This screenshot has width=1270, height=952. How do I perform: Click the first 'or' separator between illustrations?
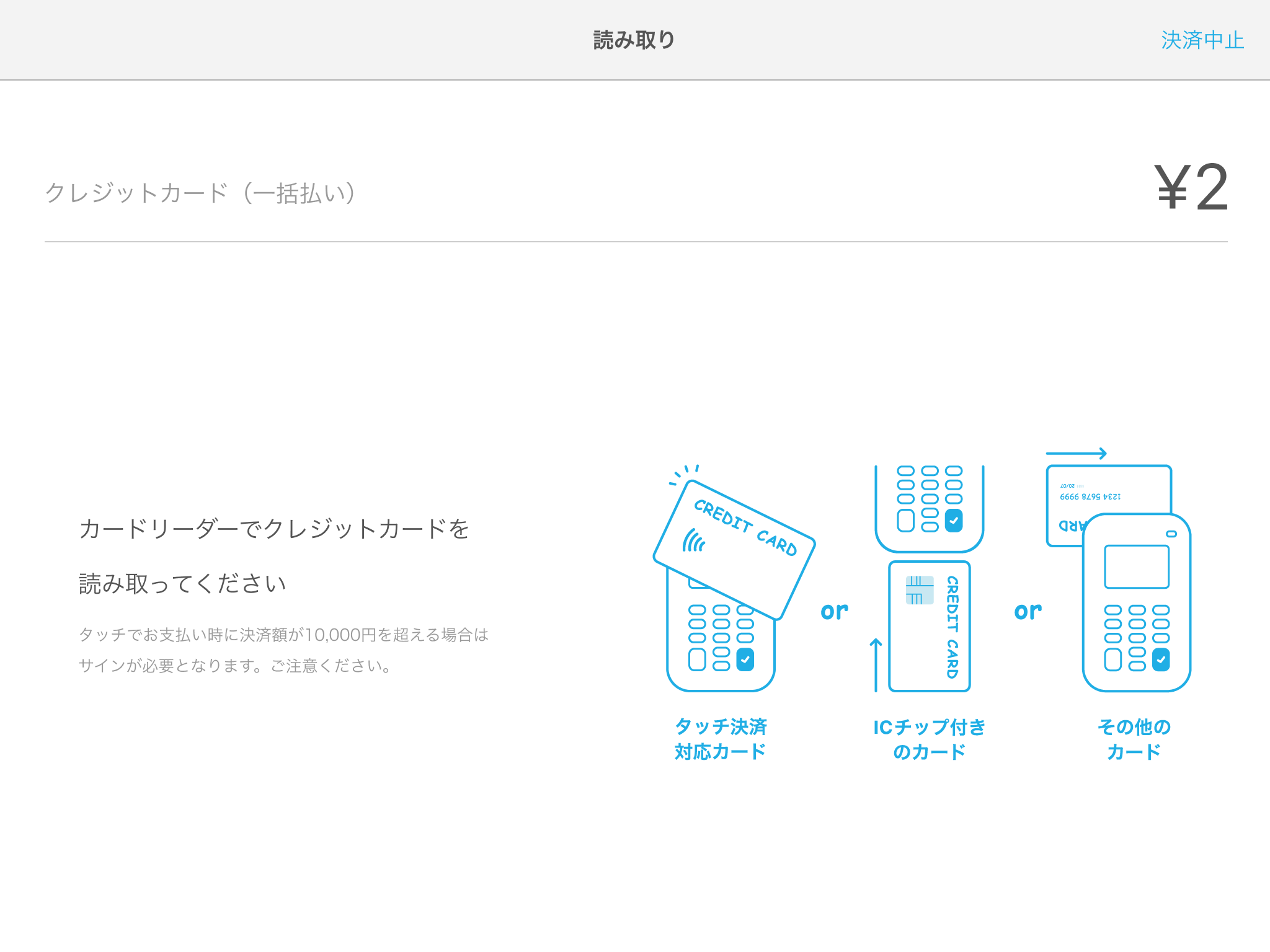834,611
